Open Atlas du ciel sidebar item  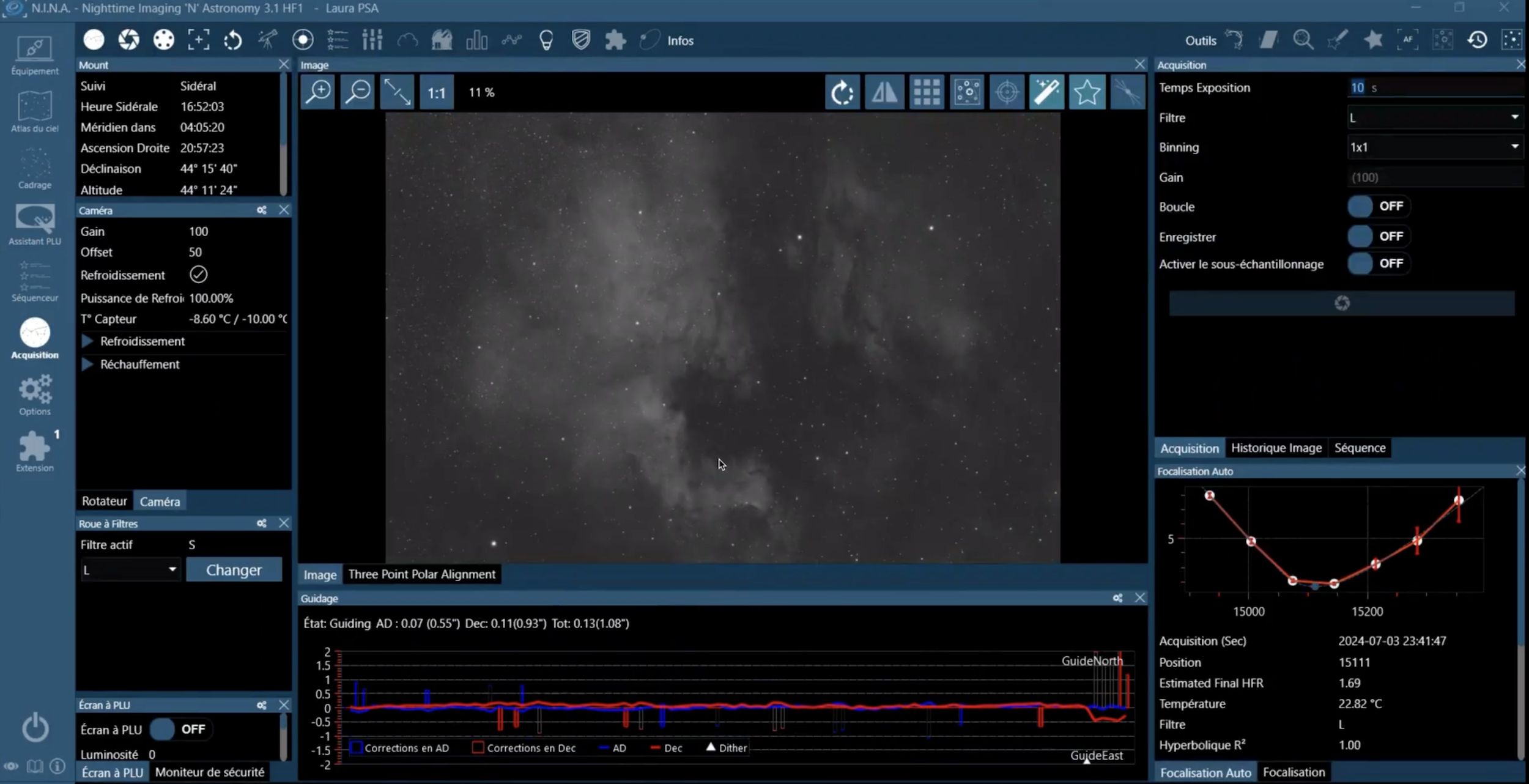[35, 112]
